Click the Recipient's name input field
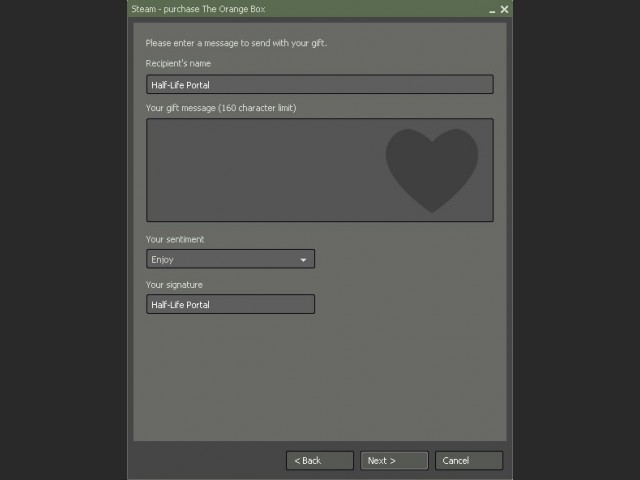The width and height of the screenshot is (640, 480). click(320, 84)
